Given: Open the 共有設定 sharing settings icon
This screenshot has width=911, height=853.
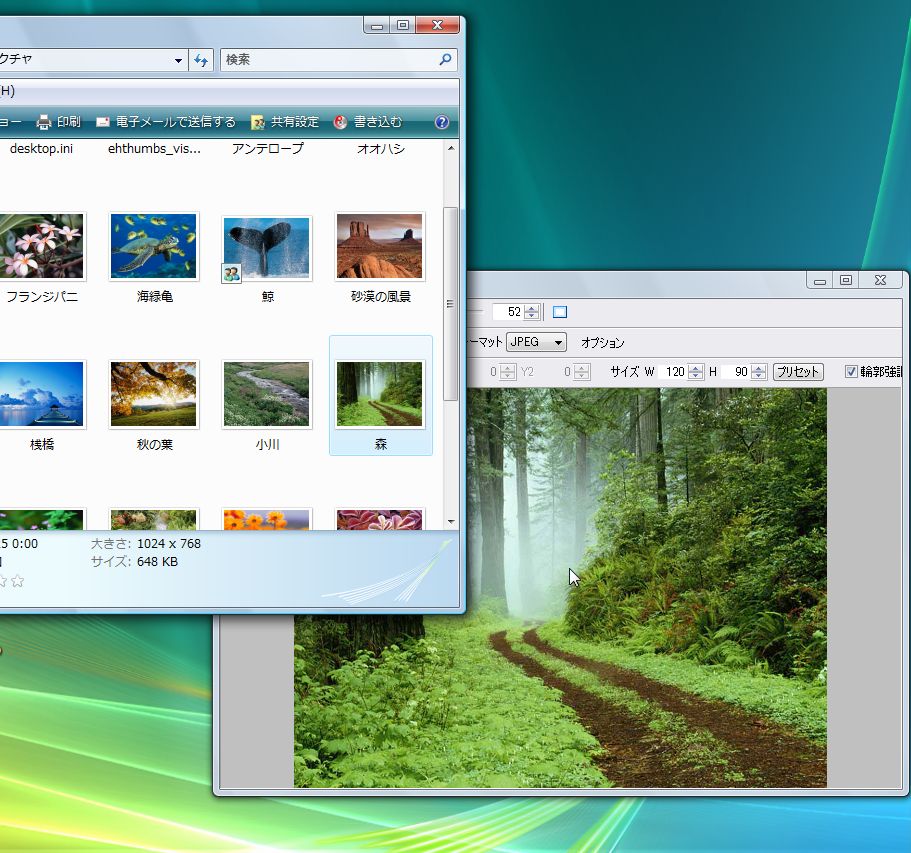Looking at the screenshot, I should coord(257,122).
